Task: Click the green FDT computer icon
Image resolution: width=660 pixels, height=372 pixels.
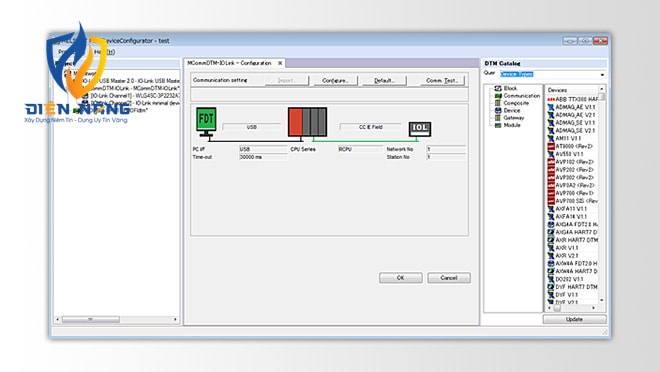Action: click(206, 122)
